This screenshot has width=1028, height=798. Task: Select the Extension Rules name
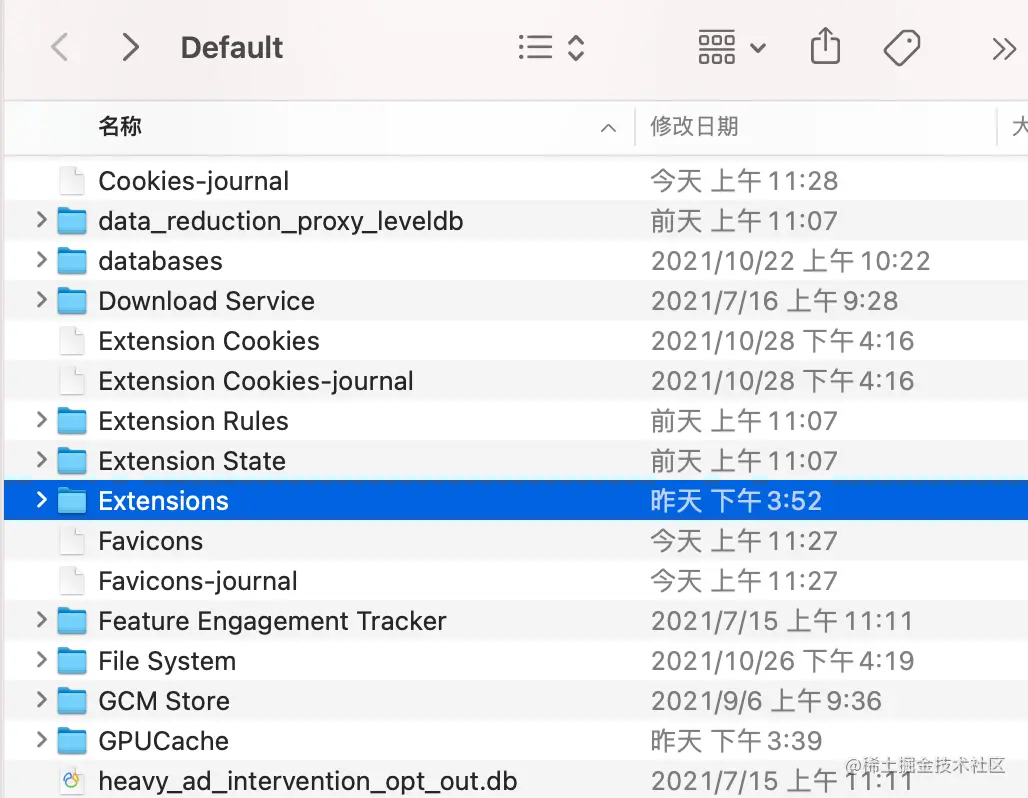point(193,421)
